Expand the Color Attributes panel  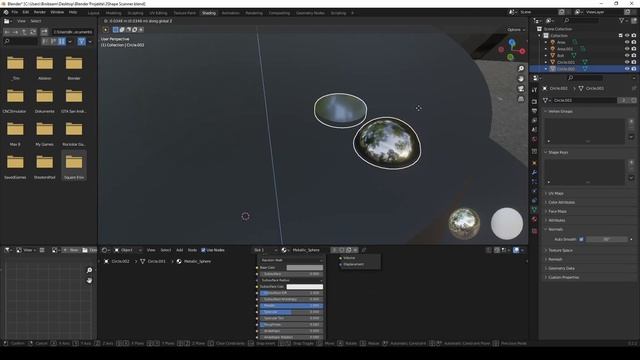tap(561, 202)
